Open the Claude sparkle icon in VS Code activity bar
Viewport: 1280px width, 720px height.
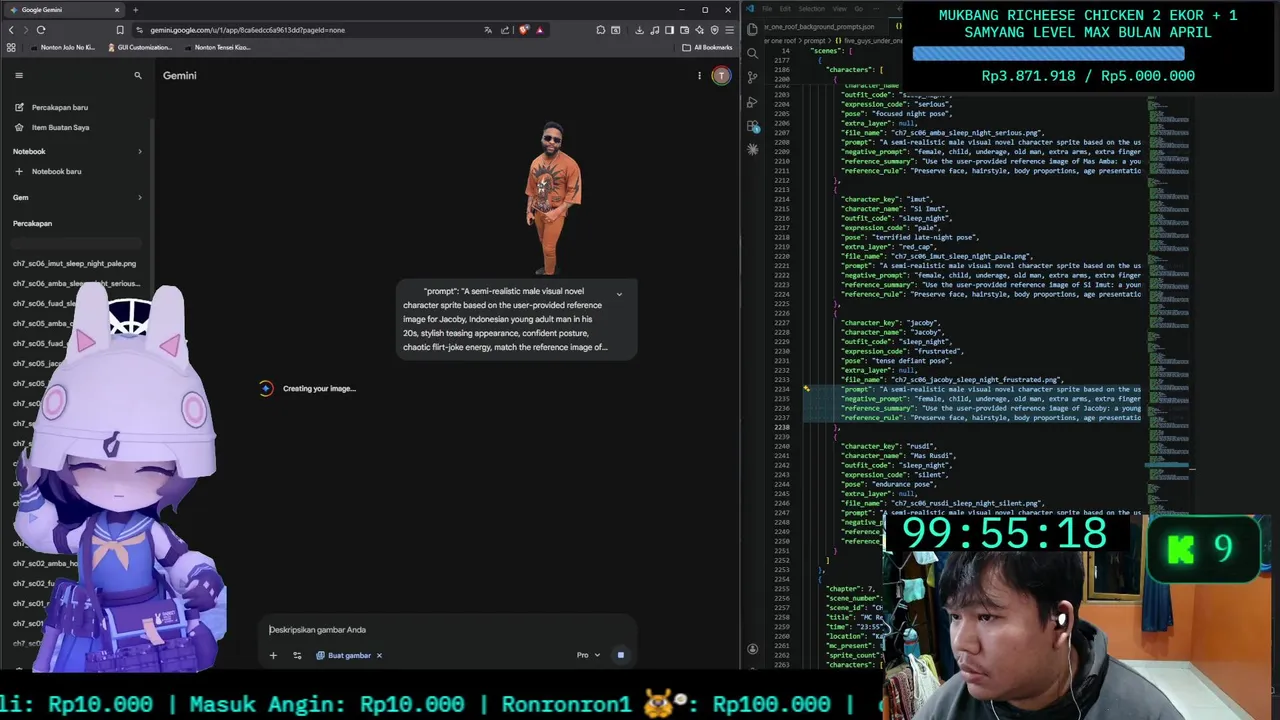click(753, 149)
